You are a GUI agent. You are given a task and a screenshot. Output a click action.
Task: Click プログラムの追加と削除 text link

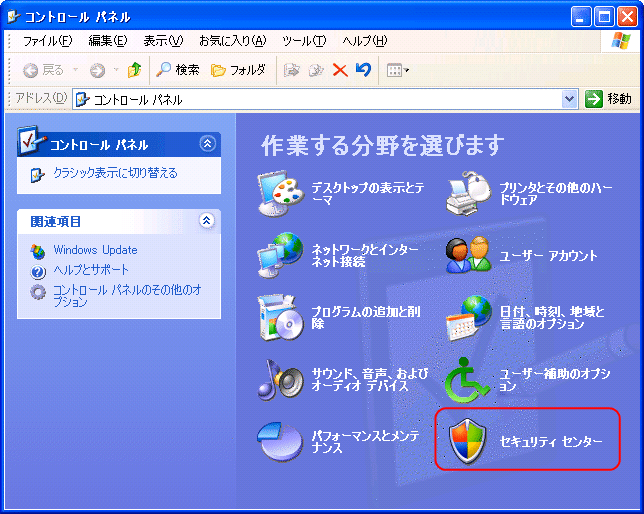pyautogui.click(x=366, y=317)
